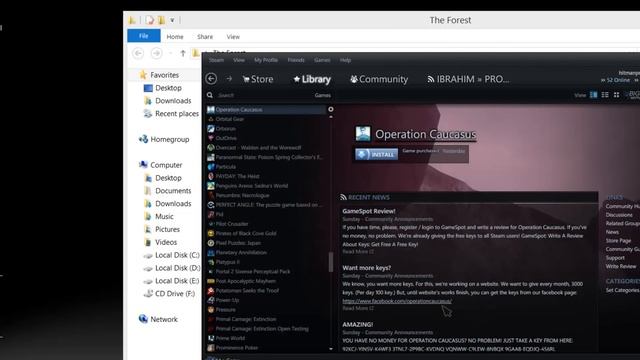Open the Games filter dropdown beside search
Viewport: 640px width, 360px height.
pyautogui.click(x=322, y=95)
